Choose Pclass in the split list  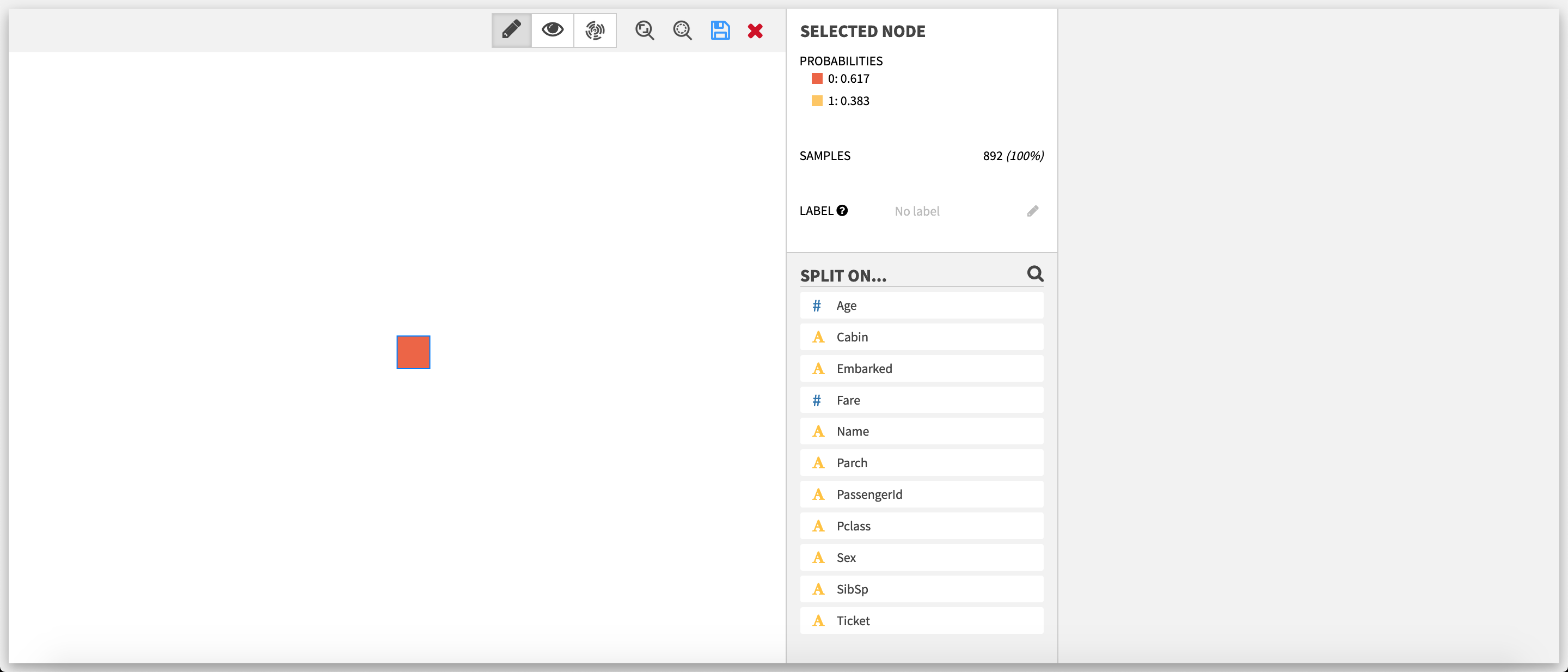tap(921, 526)
